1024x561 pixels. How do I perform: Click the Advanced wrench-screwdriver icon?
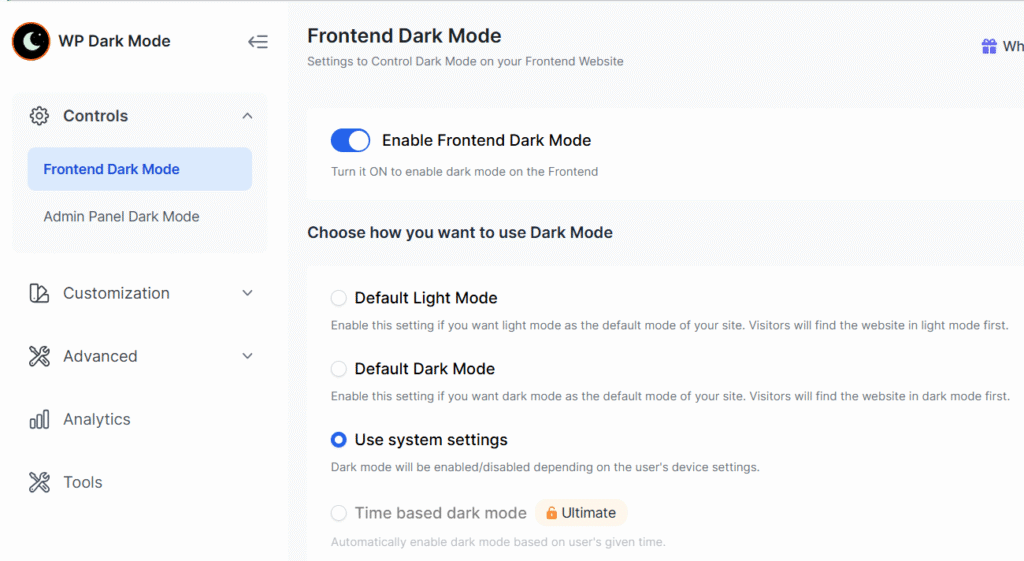(39, 356)
